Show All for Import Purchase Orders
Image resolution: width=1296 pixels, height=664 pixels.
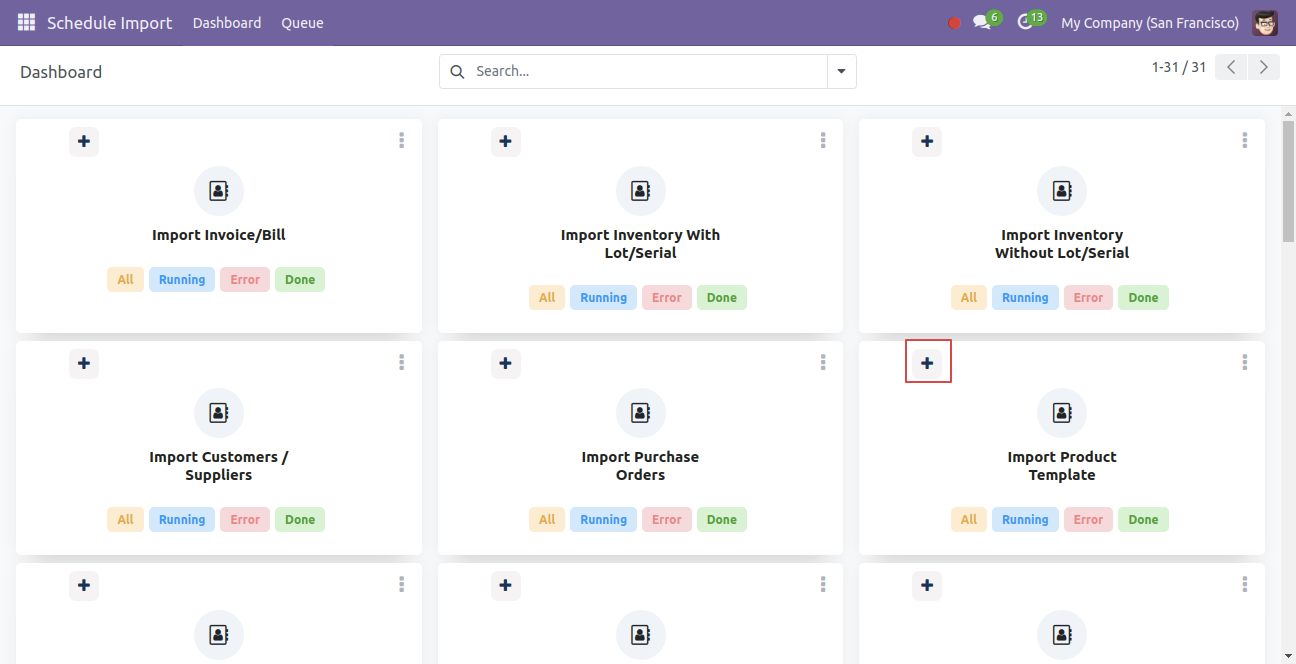click(x=547, y=520)
